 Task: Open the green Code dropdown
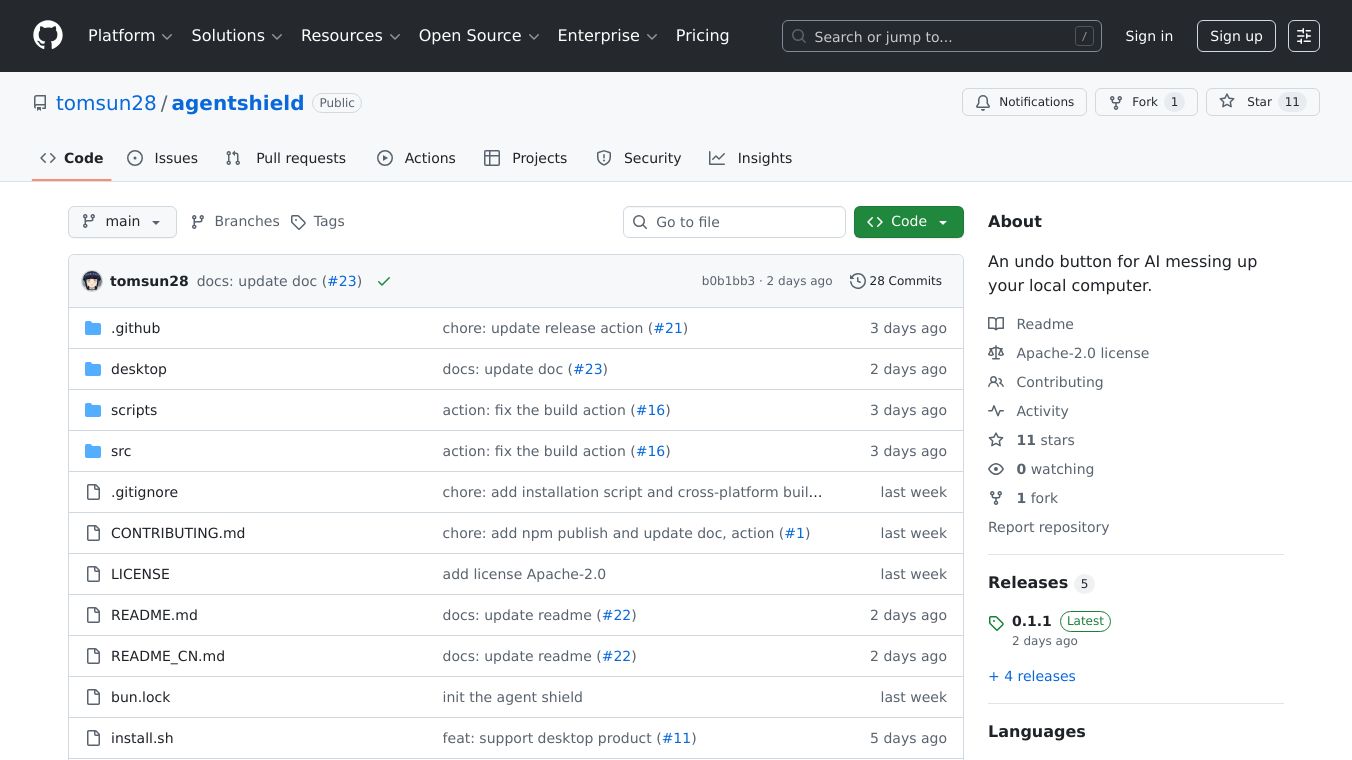pyautogui.click(x=908, y=222)
